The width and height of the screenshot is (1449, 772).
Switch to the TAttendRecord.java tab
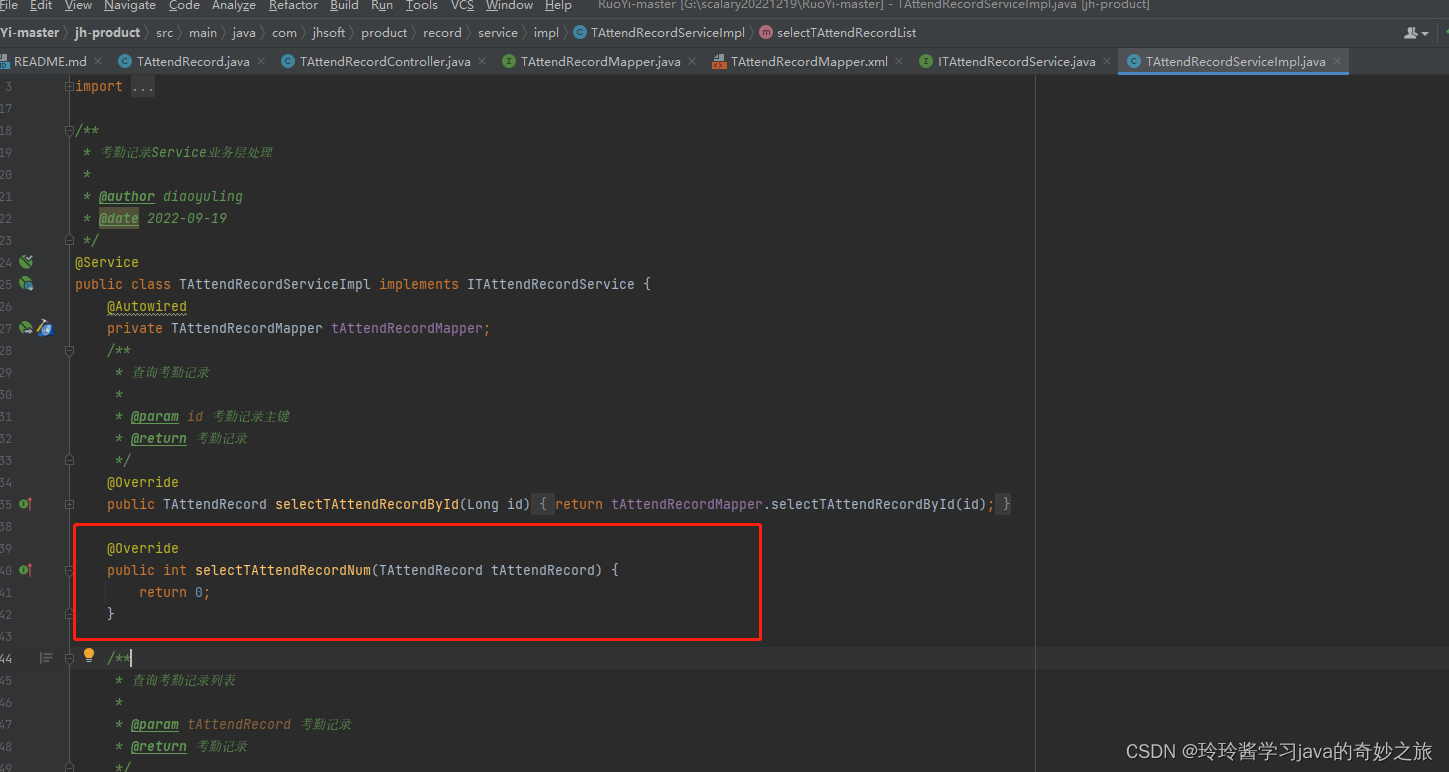[x=193, y=62]
